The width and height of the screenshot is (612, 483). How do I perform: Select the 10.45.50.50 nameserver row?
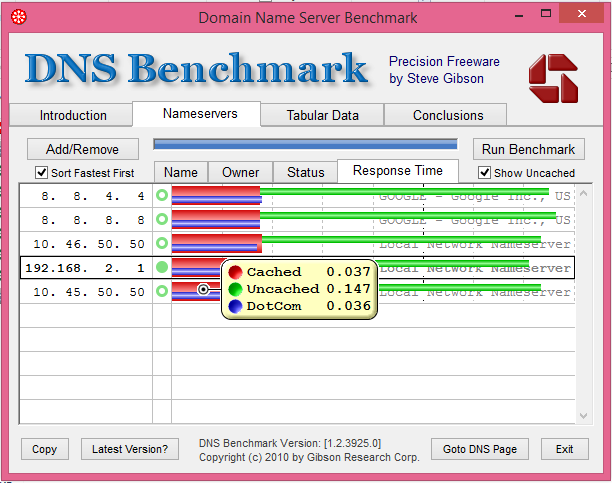click(297, 292)
